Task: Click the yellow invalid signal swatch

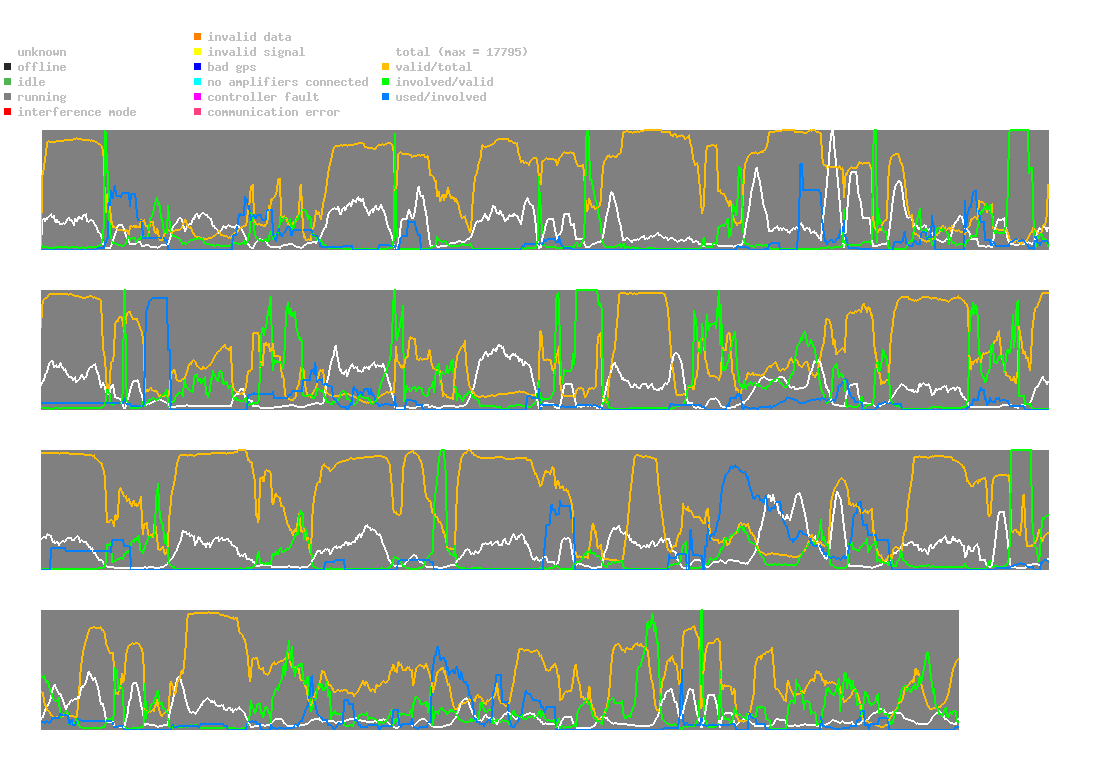Action: 198,52
